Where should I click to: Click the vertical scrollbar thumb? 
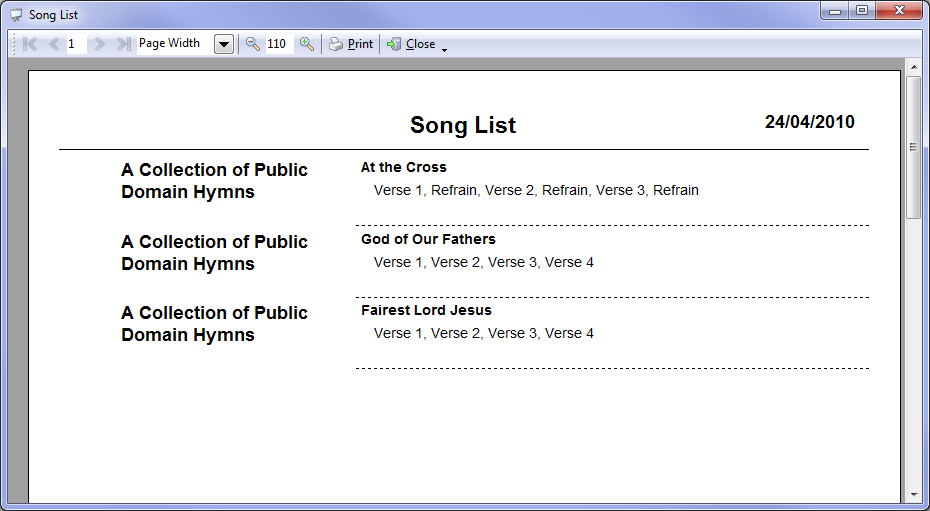click(913, 147)
